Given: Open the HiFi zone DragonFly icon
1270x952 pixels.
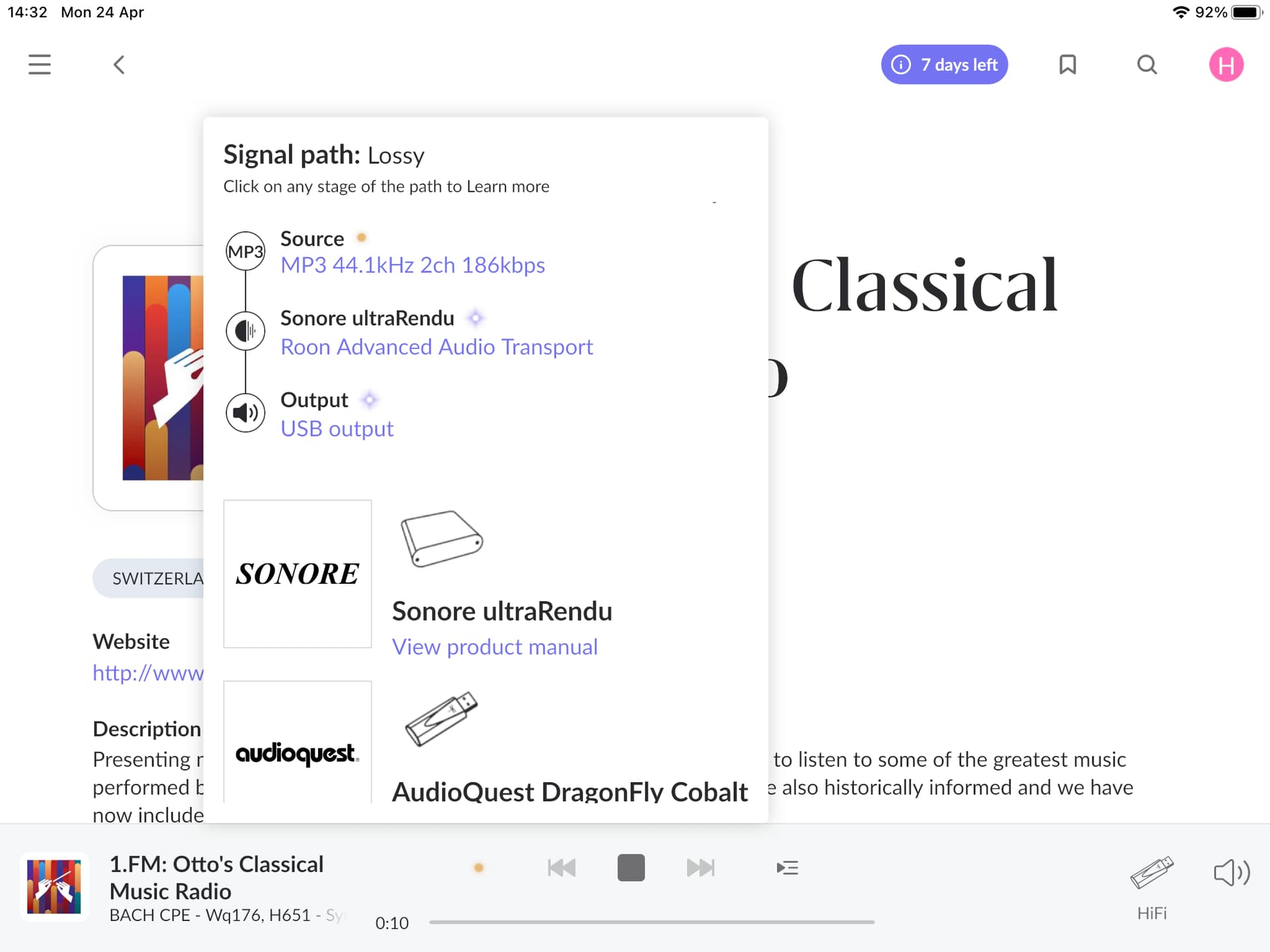Looking at the screenshot, I should tap(1152, 874).
